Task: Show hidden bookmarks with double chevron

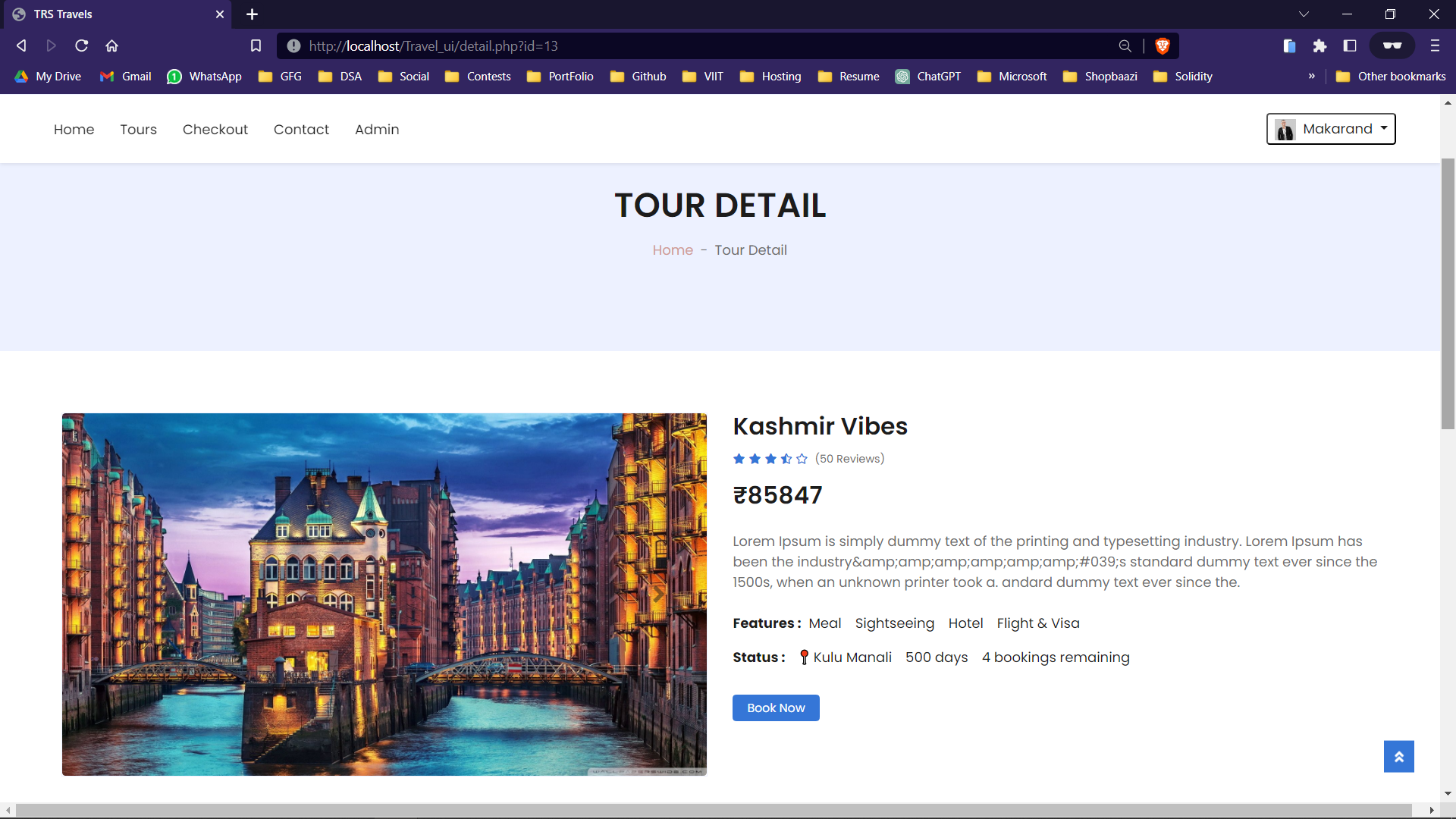Action: coord(1312,77)
